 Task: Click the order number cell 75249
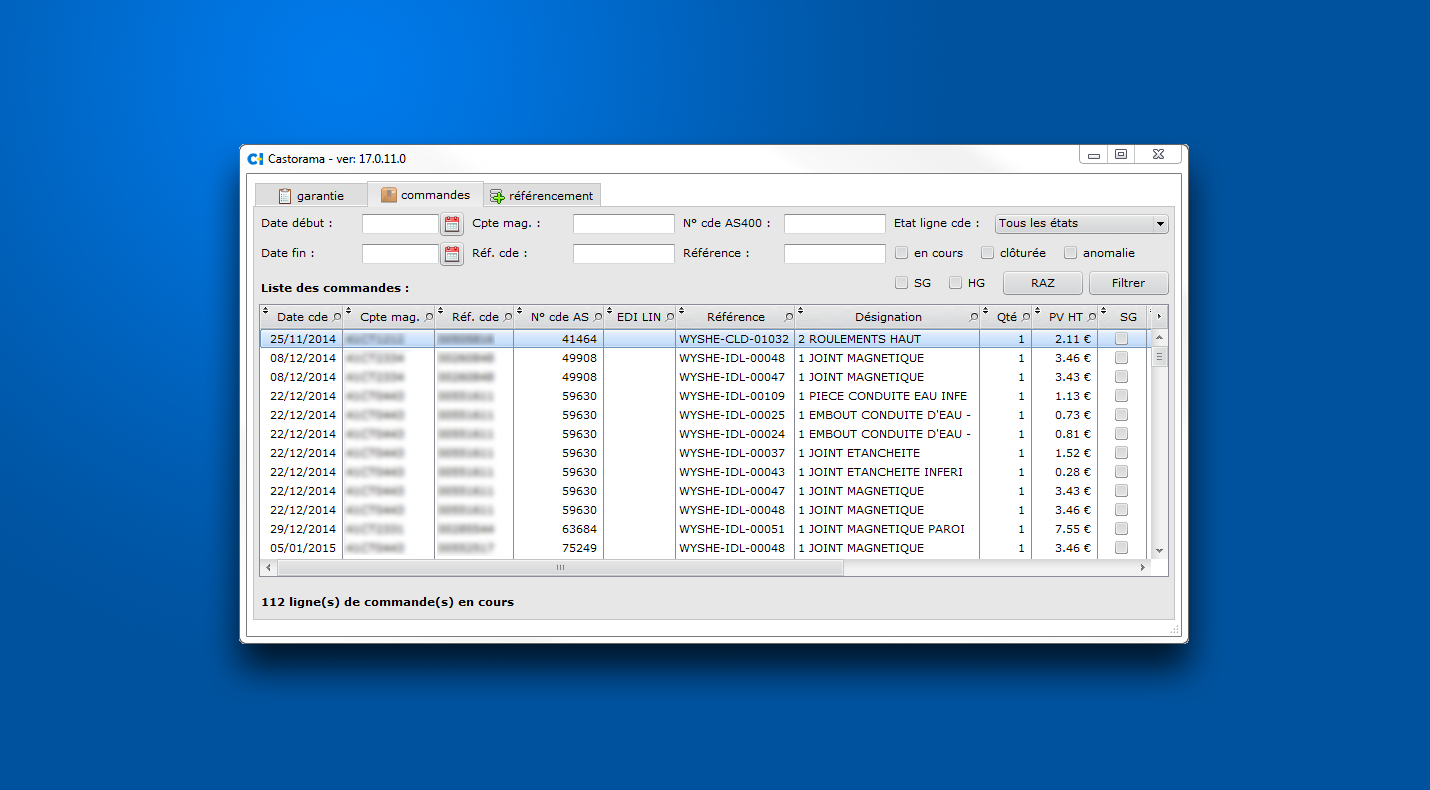click(559, 548)
